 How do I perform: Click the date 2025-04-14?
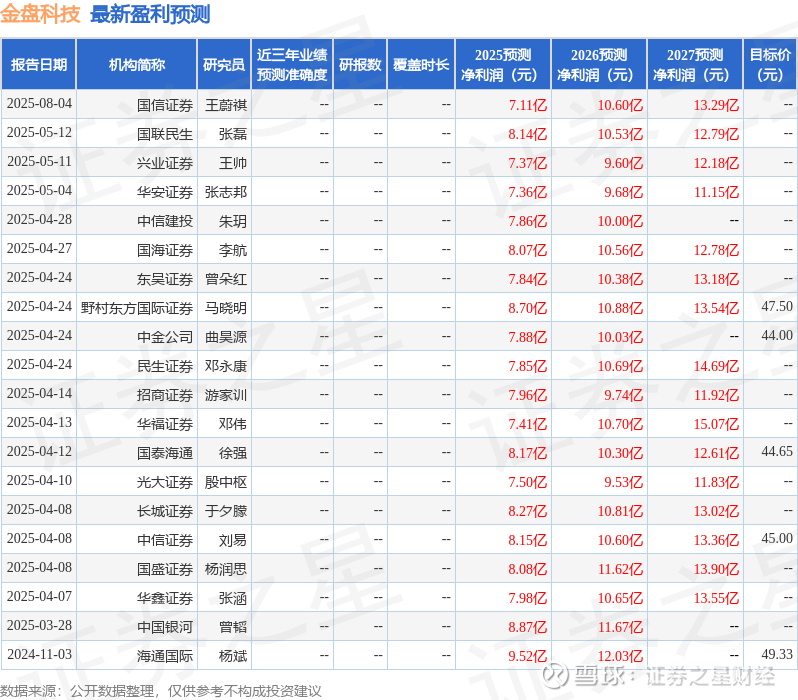coord(39,394)
